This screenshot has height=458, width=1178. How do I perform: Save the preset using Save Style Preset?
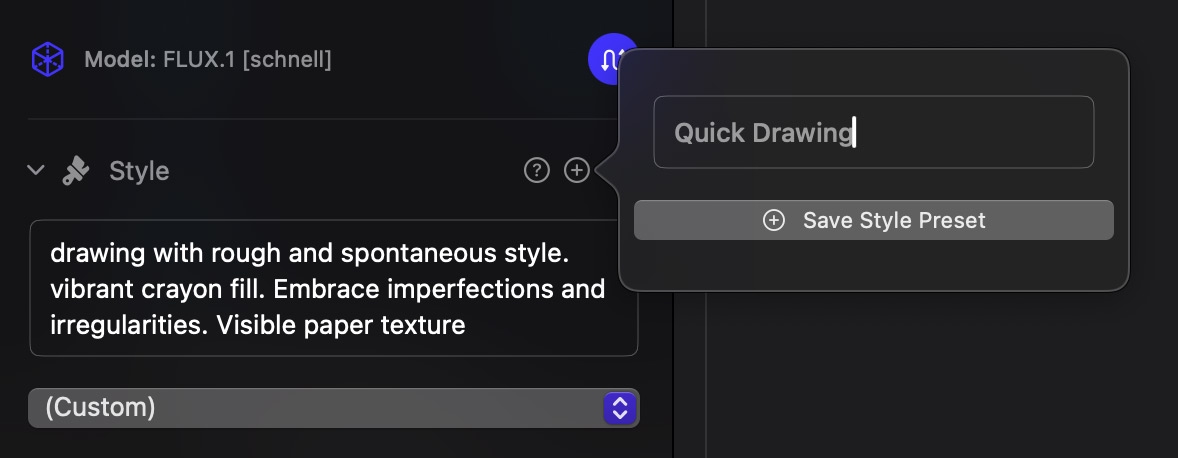[874, 220]
